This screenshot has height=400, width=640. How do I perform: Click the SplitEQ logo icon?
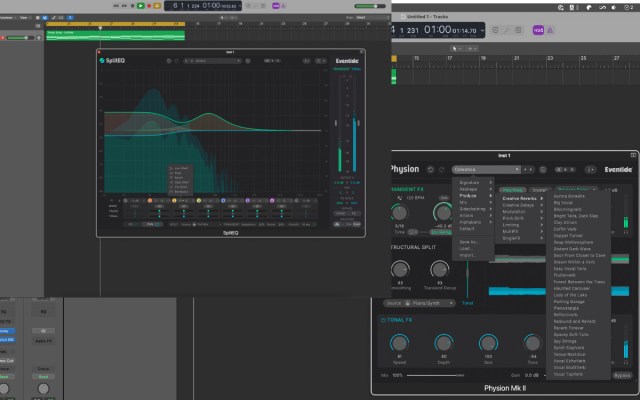point(102,60)
